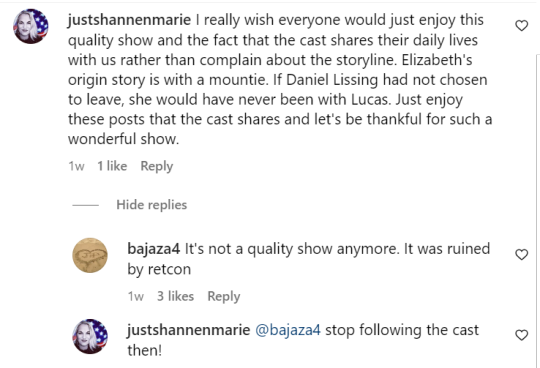Reply to bajaza4's retcon comment

(224, 296)
